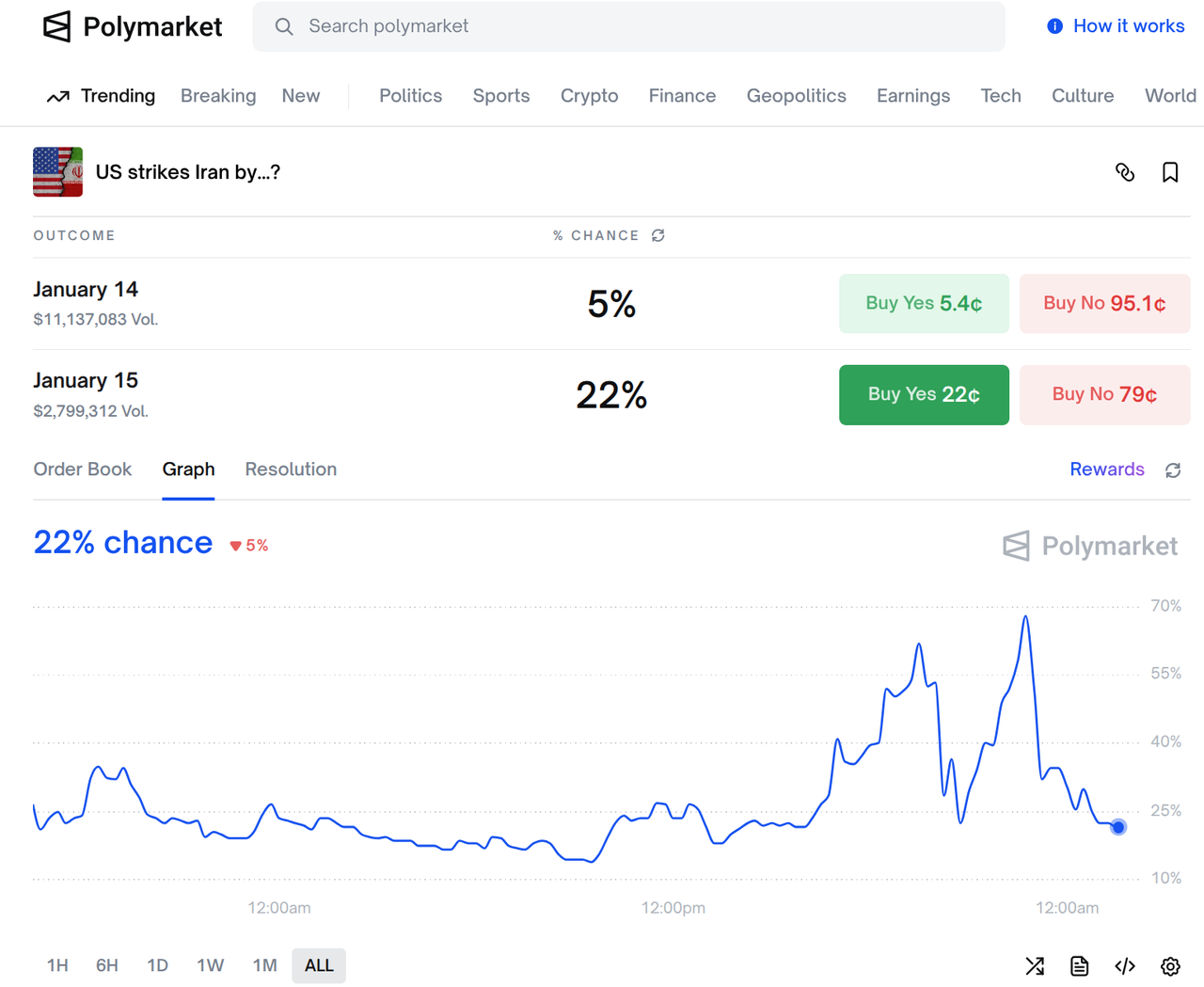This screenshot has height=987, width=1204.
Task: Open the graph settings gear
Action: click(x=1170, y=966)
